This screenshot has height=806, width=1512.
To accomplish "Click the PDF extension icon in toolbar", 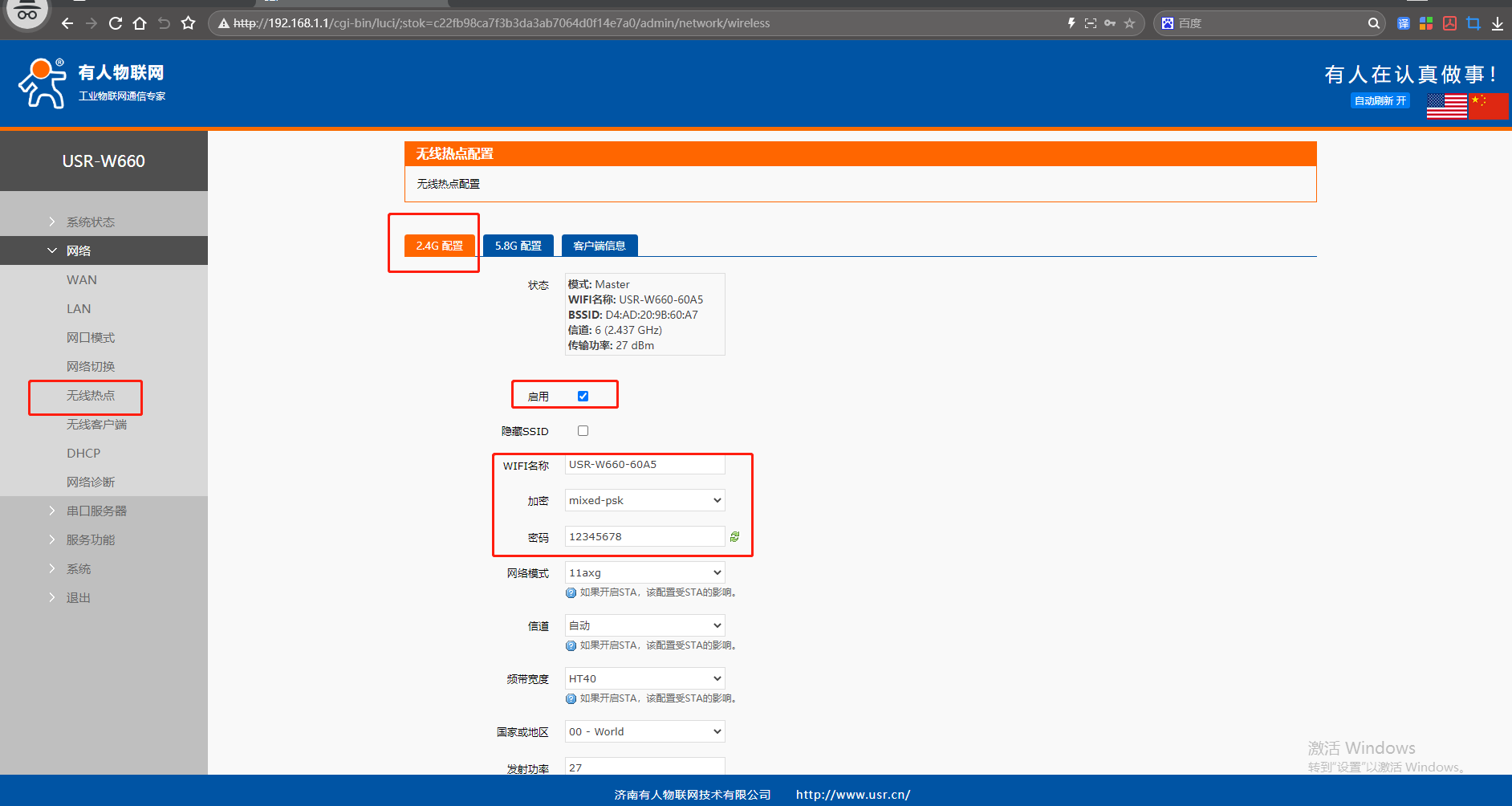I will [1449, 23].
